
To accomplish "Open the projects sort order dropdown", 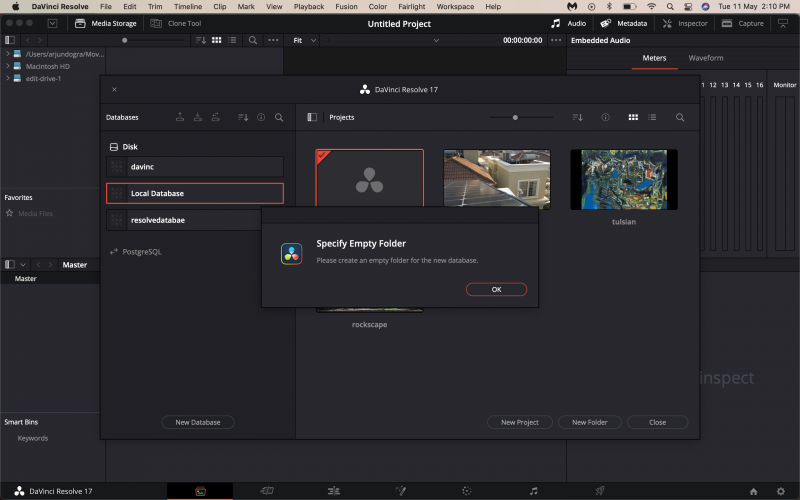I will coord(577,117).
